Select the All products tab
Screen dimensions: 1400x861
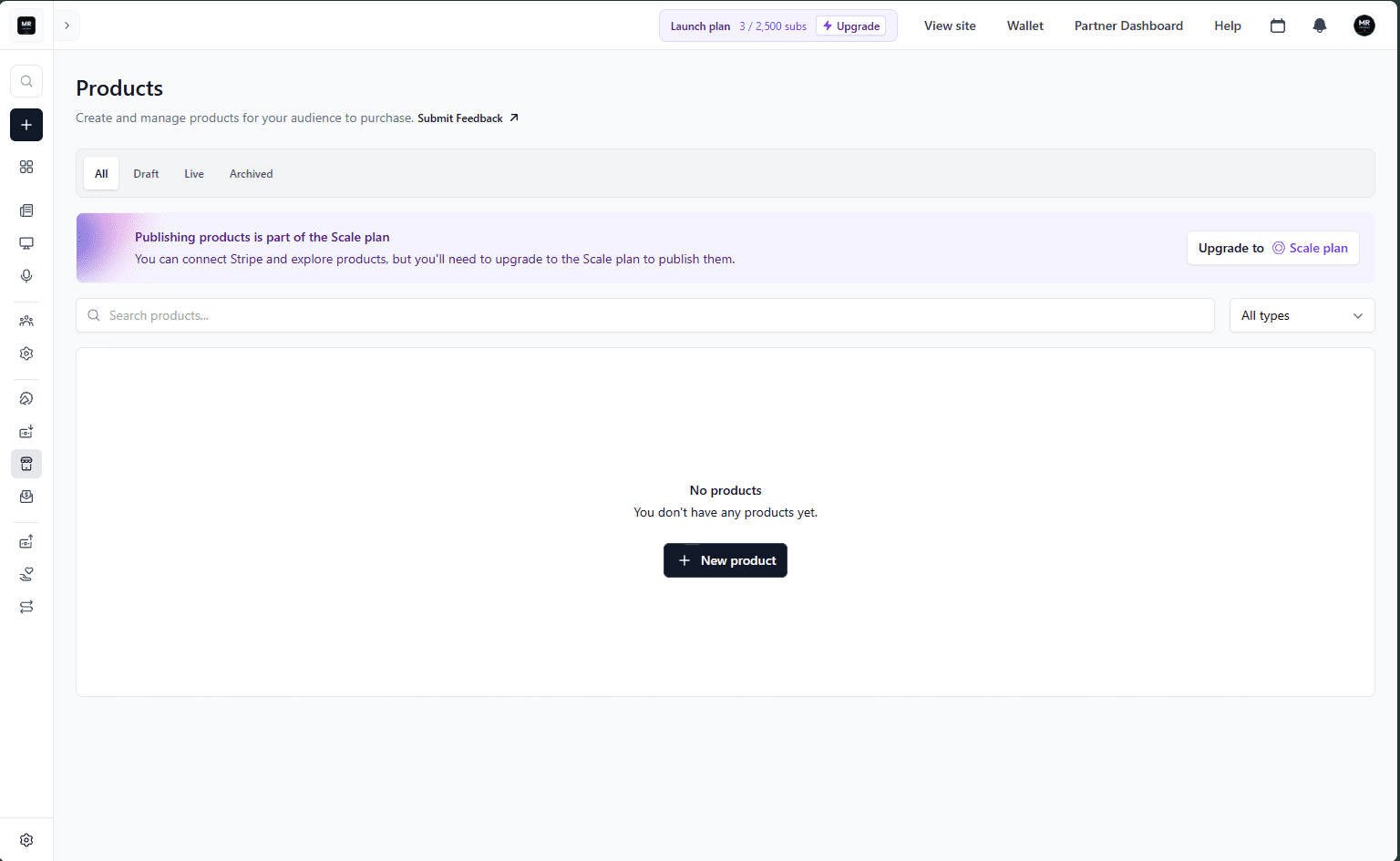101,173
